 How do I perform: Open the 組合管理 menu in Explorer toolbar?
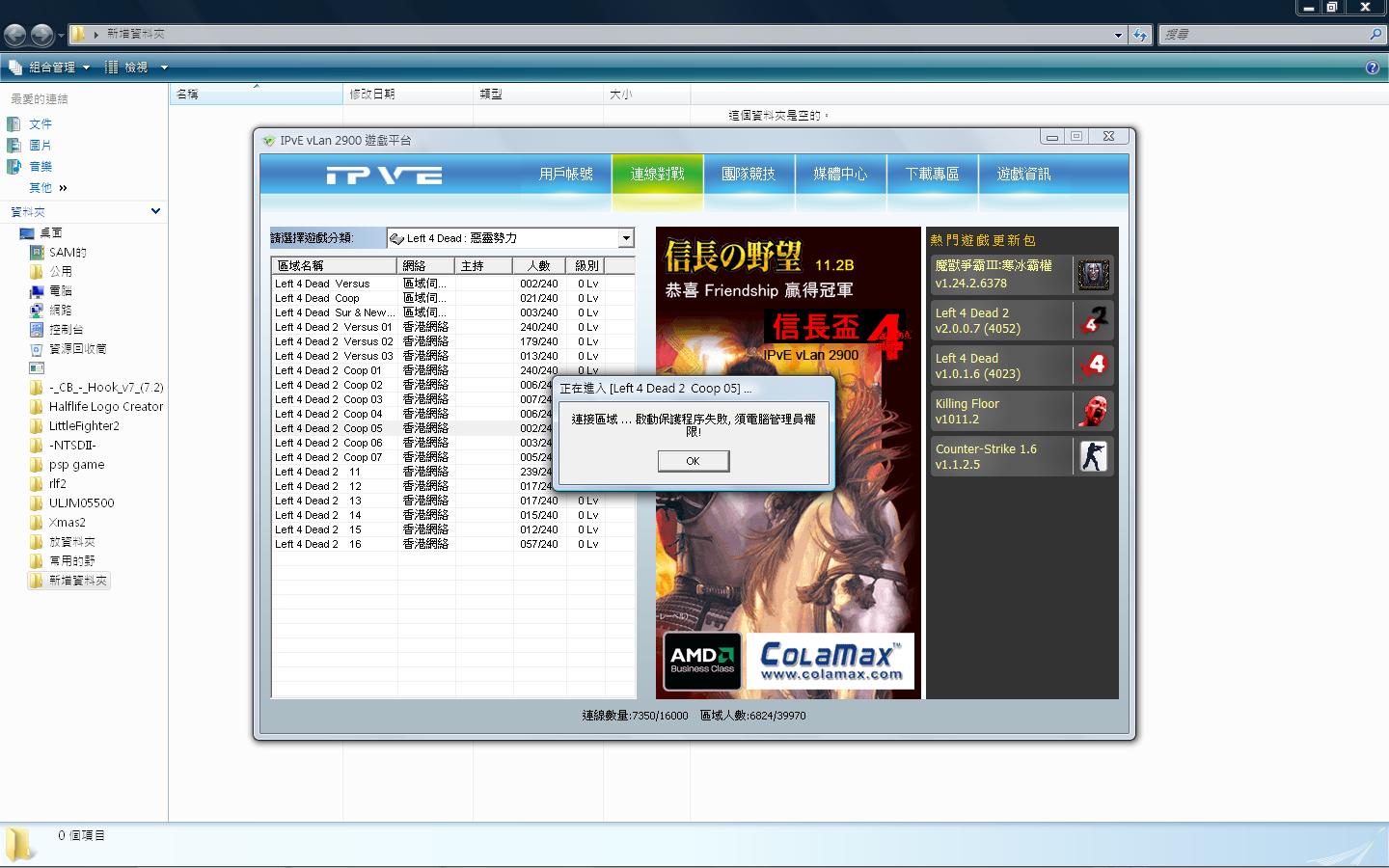(x=49, y=68)
